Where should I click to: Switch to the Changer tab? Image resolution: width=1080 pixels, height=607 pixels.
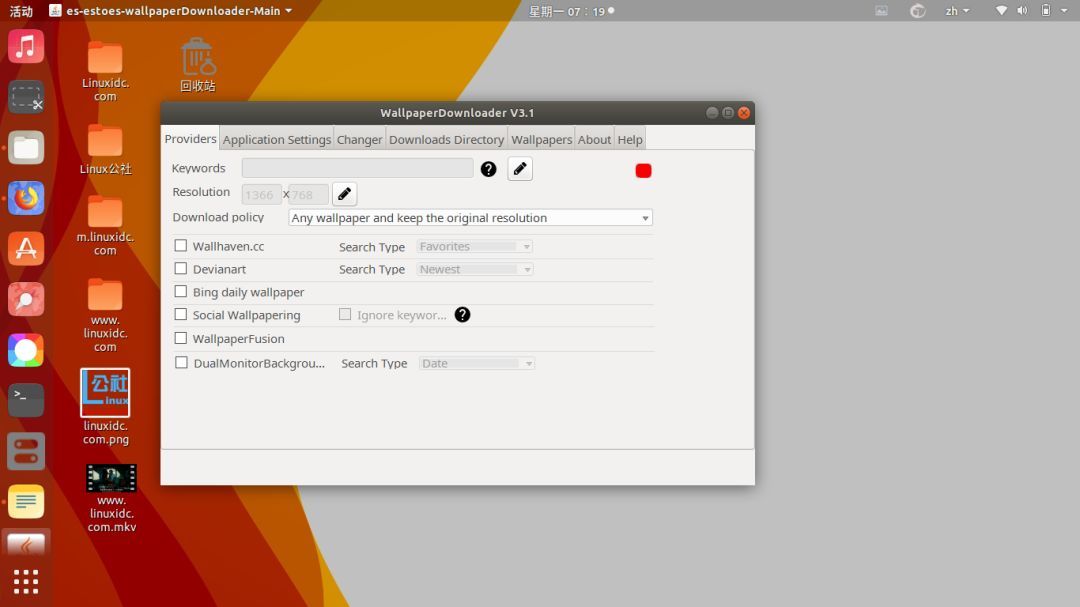click(360, 139)
